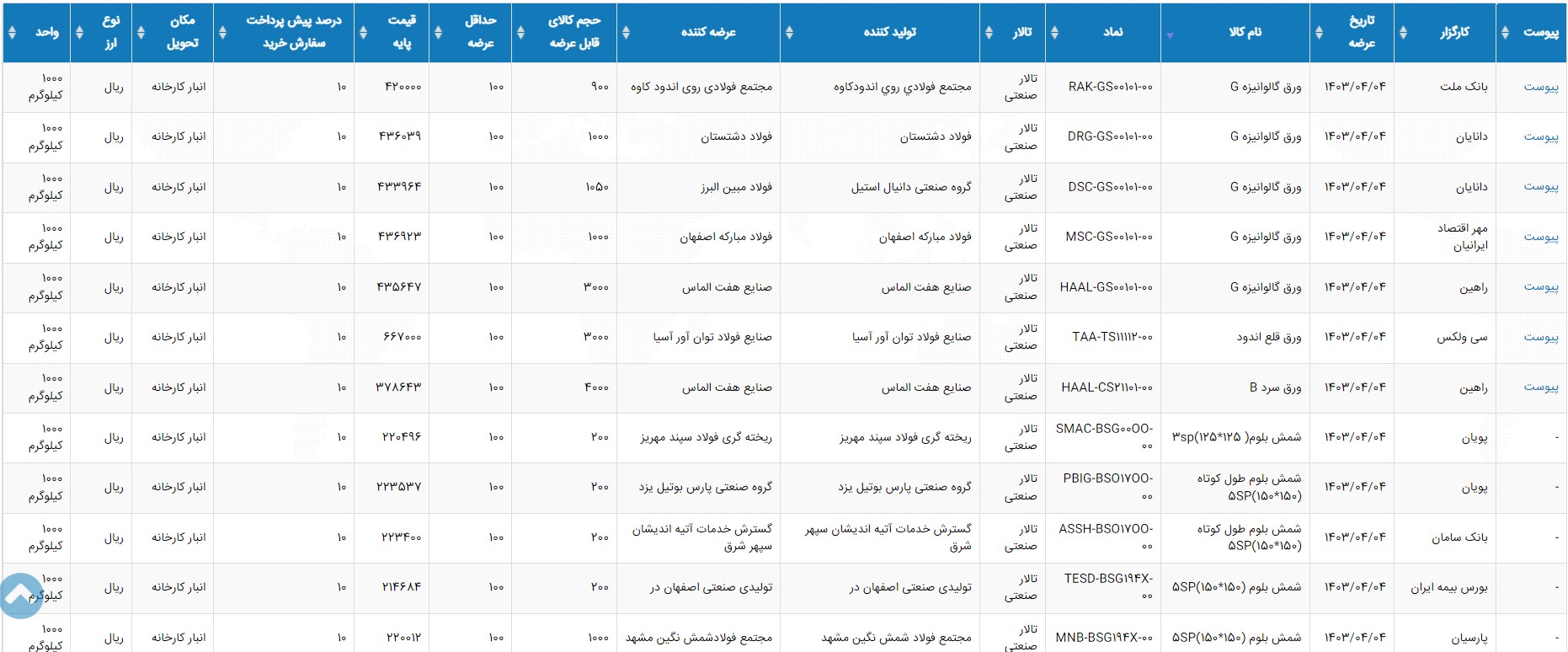Click base price ۲۲۳۴۰۰

click(402, 537)
